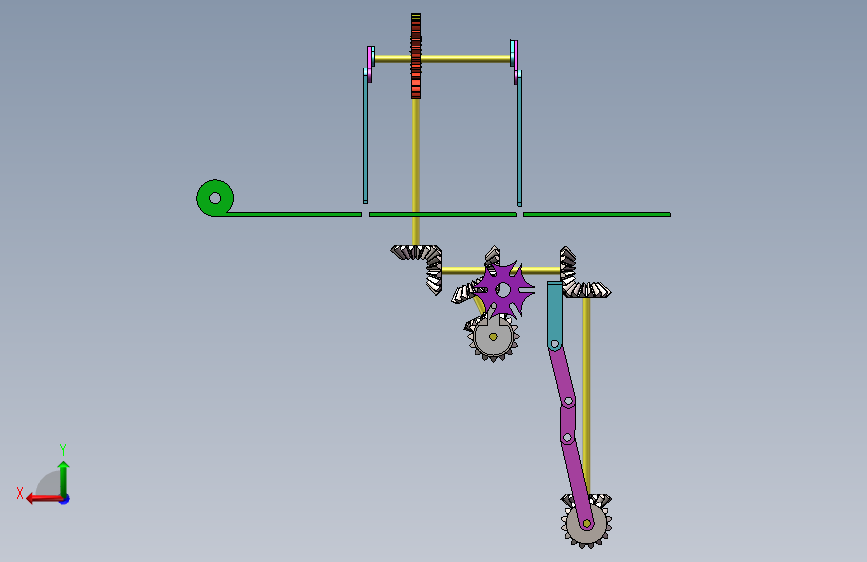Click the green Y axis of the triad
The width and height of the screenshot is (867, 562).
click(64, 477)
